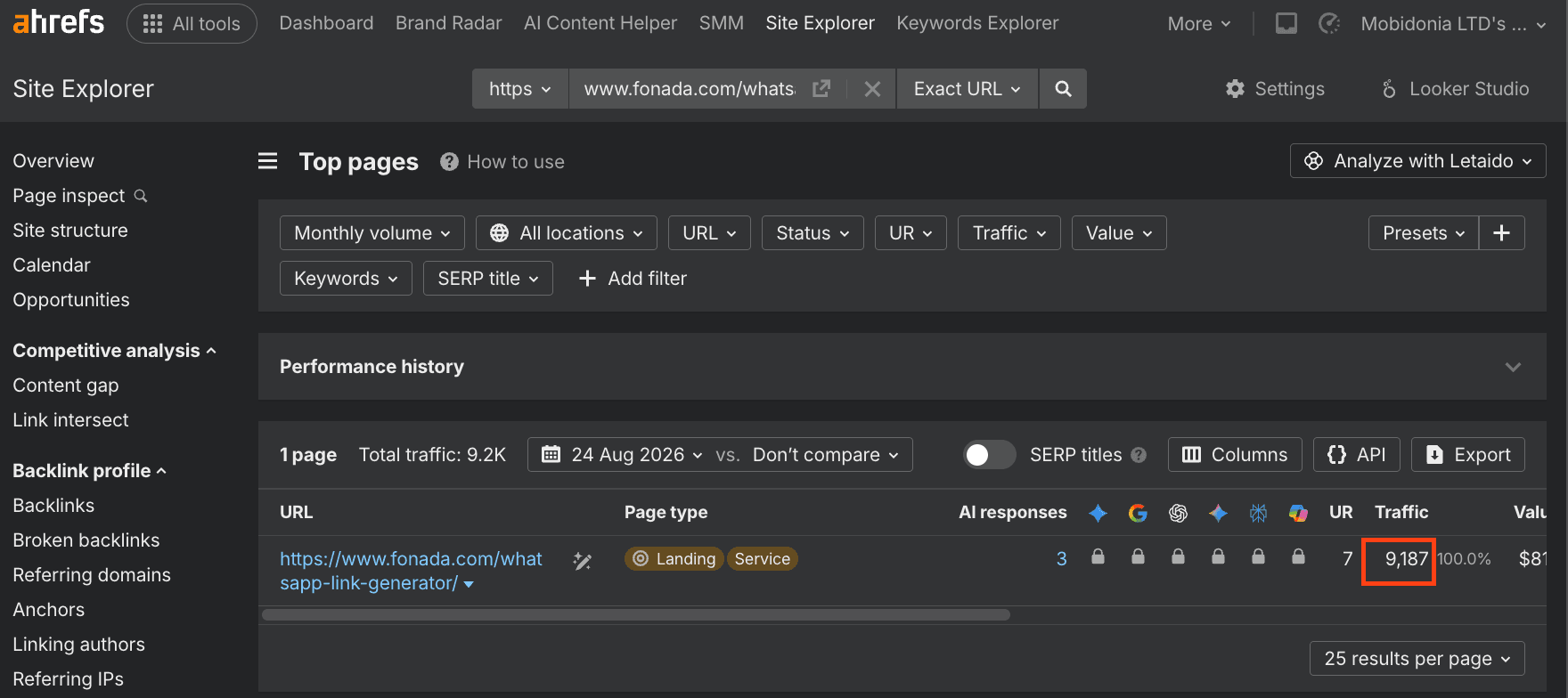Screen dimensions: 1568x698
Task: Click Page inspect search icon in sidebar
Action: 140,196
